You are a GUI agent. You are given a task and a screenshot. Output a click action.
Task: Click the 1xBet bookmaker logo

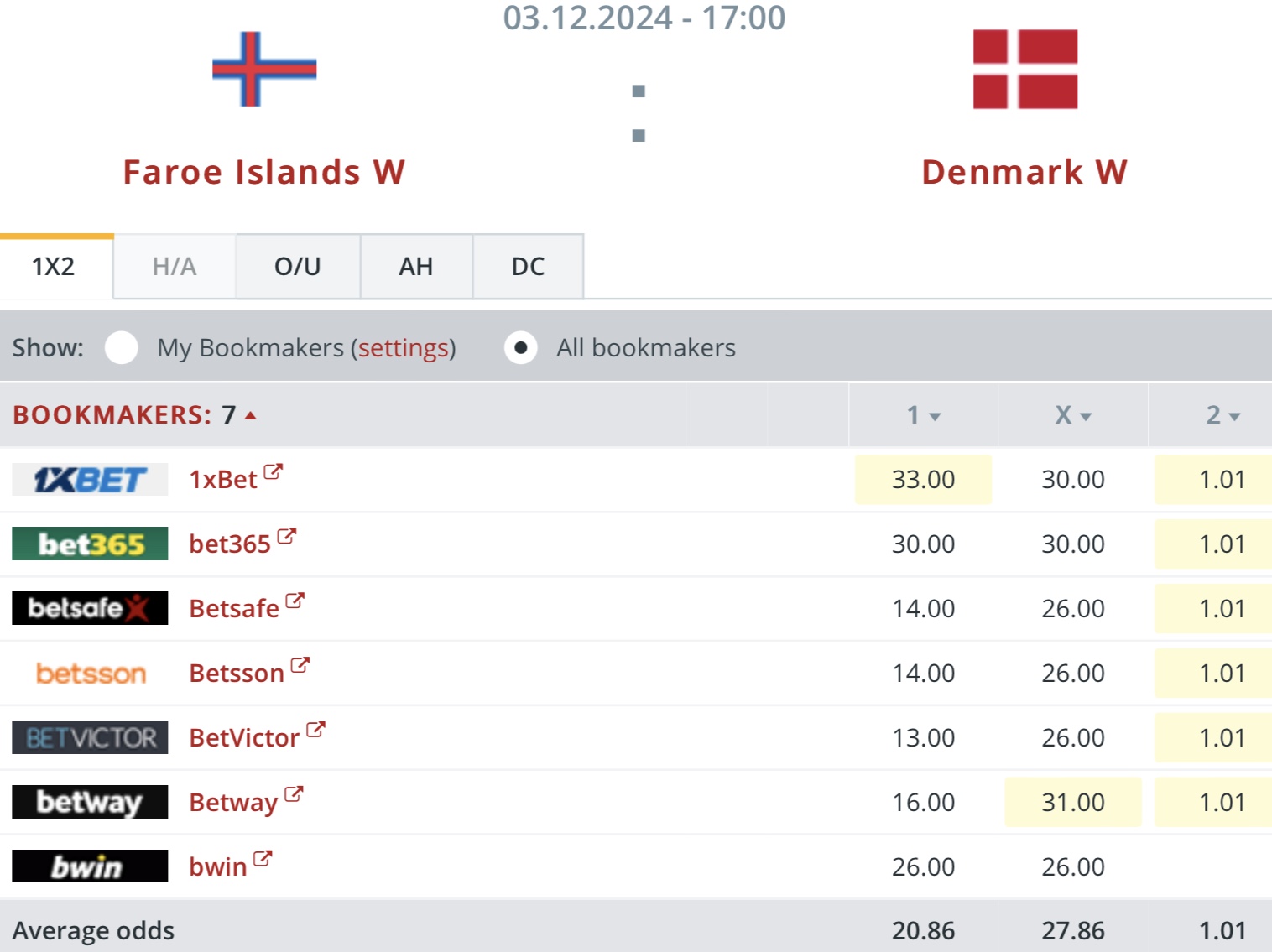click(x=90, y=480)
